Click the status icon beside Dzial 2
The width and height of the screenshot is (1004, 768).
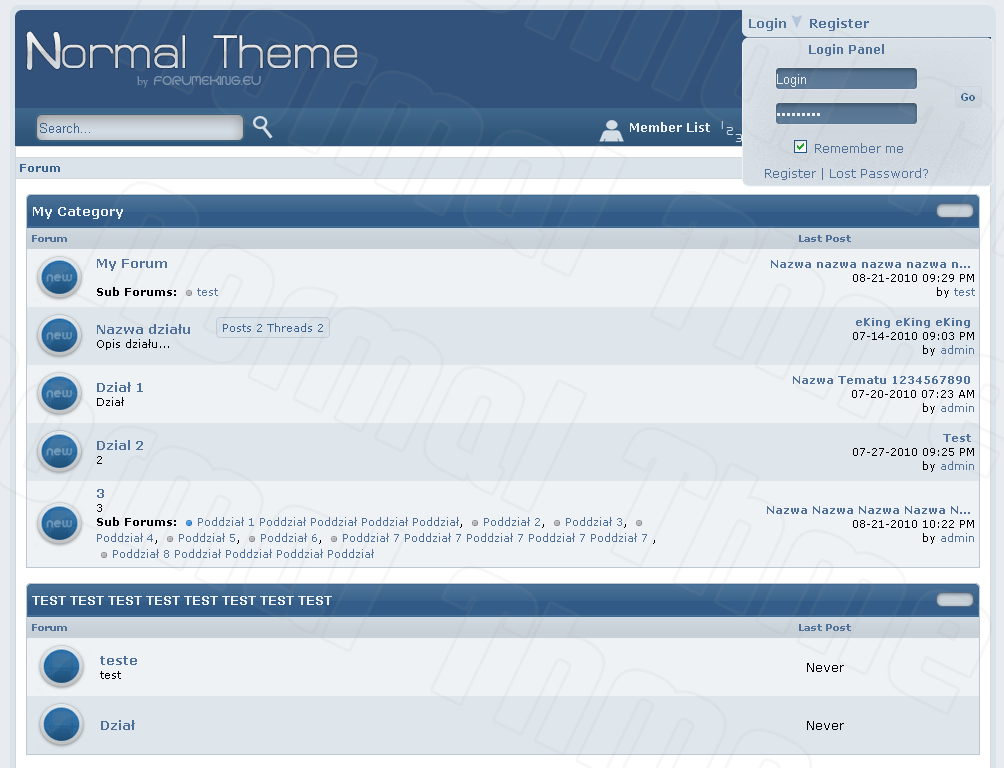[59, 452]
